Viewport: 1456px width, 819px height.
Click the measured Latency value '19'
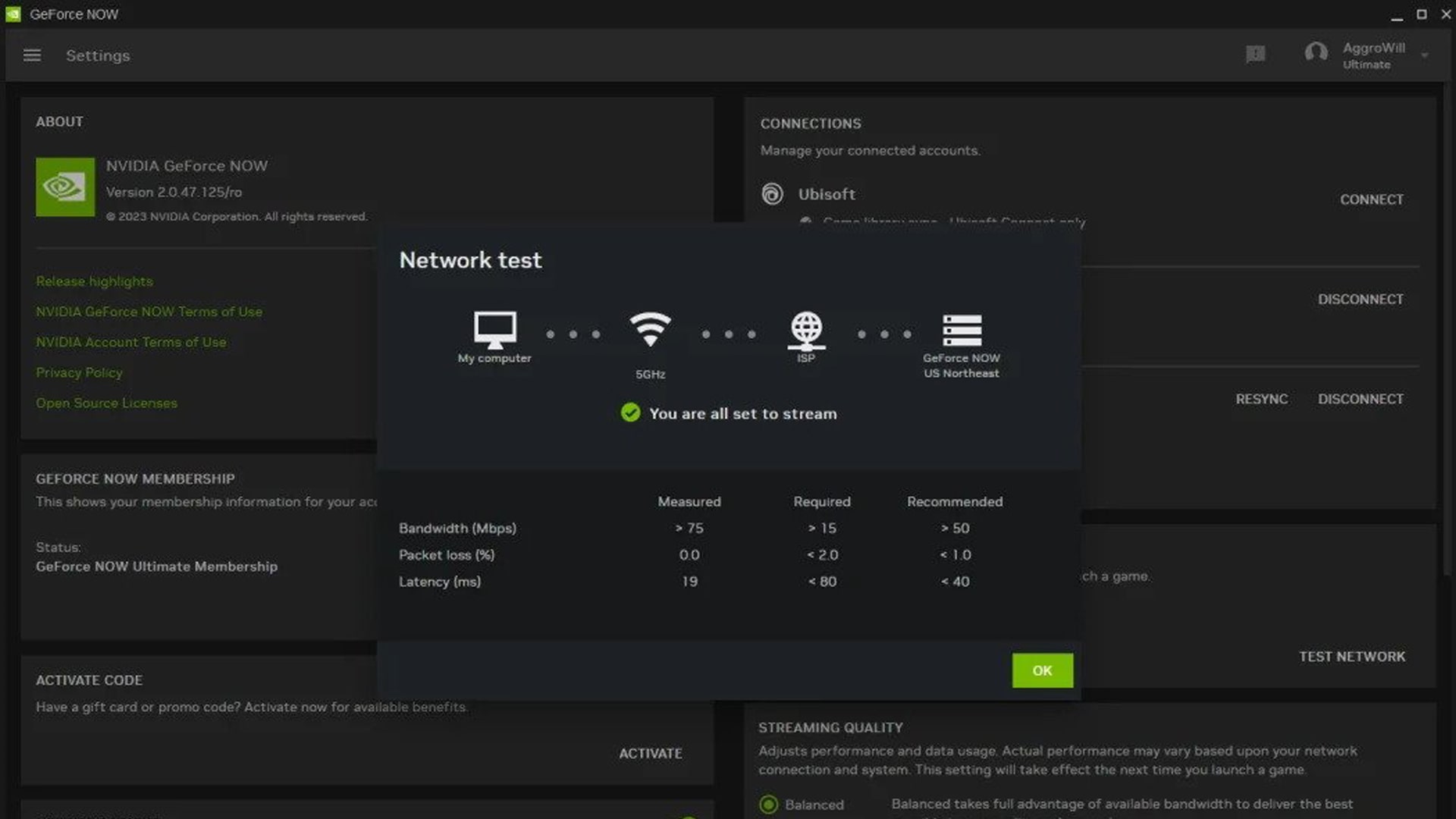[689, 581]
